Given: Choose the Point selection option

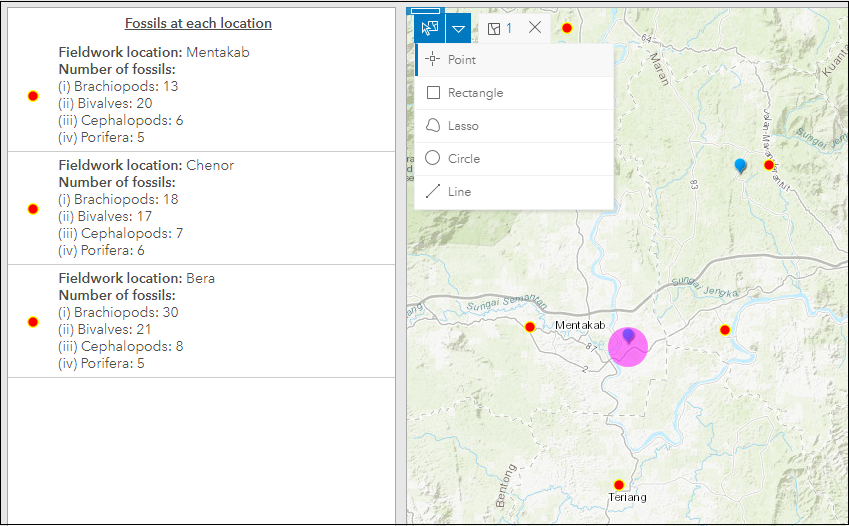Looking at the screenshot, I should click(x=514, y=60).
